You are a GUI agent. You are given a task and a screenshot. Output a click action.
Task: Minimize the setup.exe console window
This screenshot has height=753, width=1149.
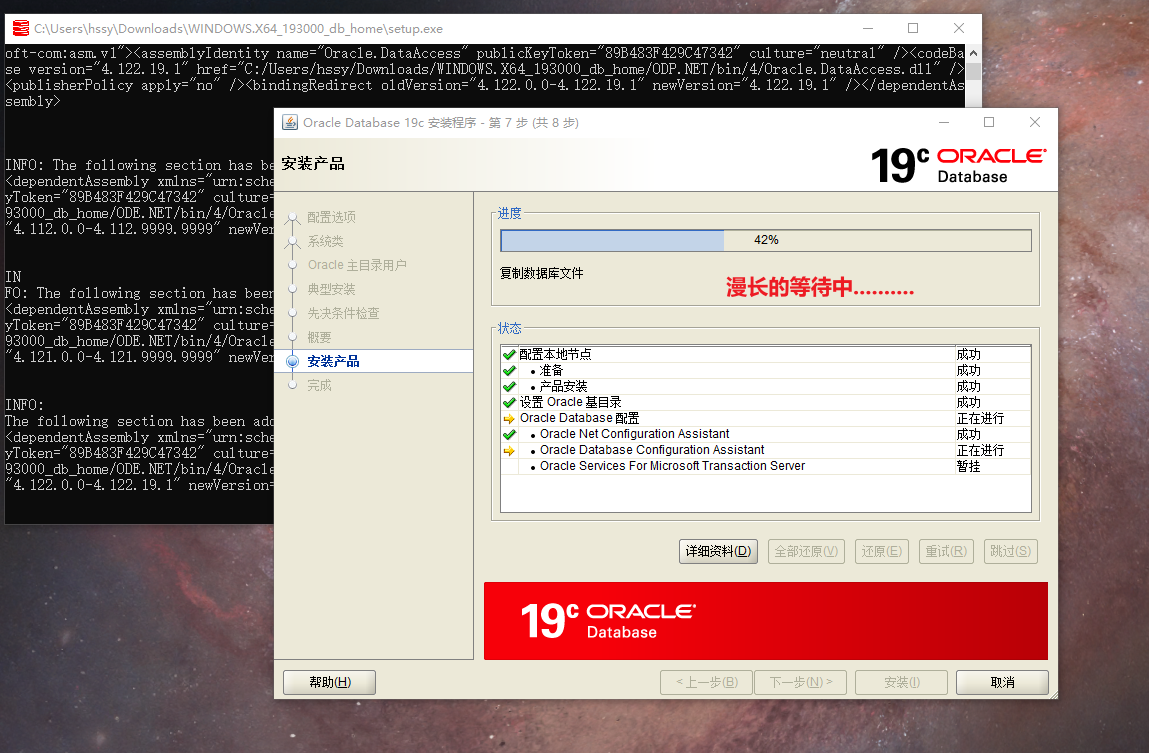(868, 28)
